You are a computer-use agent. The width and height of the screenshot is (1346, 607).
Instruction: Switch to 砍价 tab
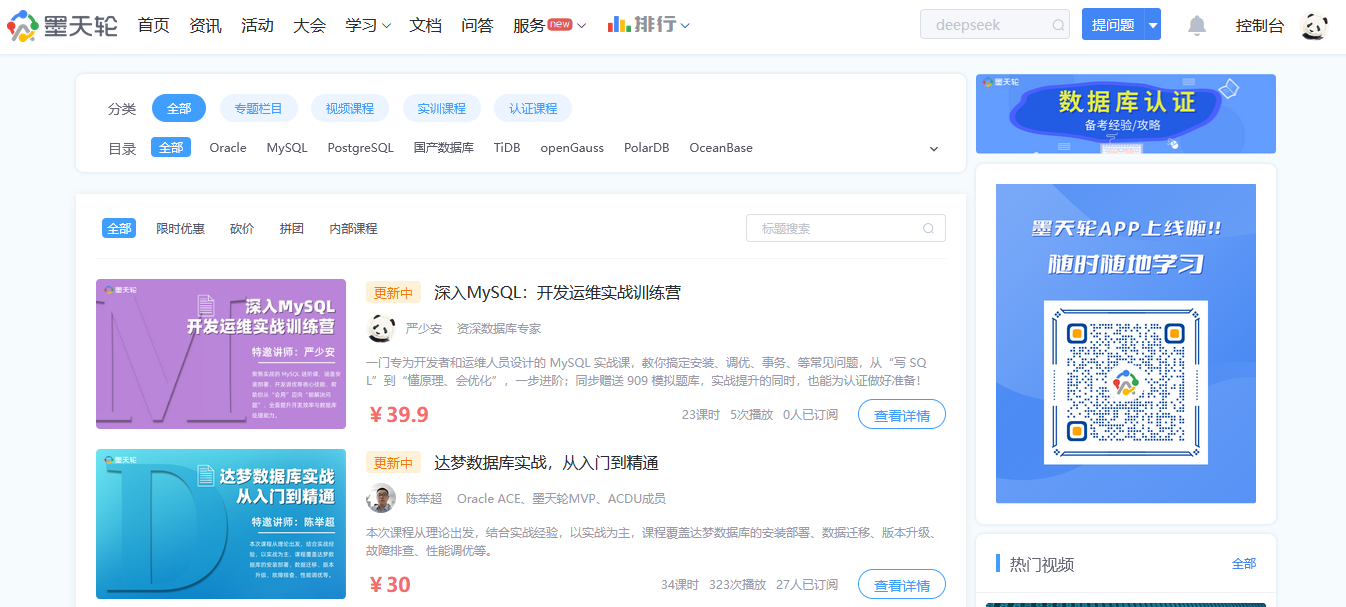[x=242, y=228]
